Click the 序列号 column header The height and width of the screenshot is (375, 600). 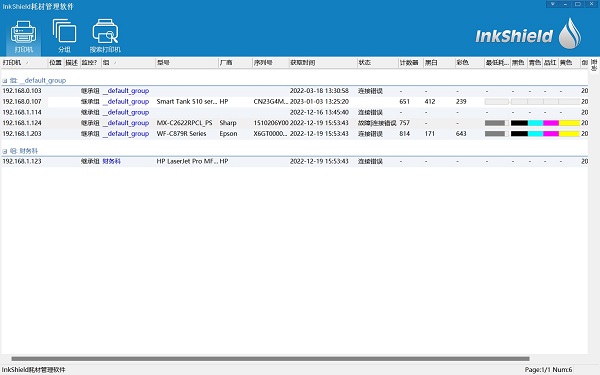pyautogui.click(x=271, y=62)
